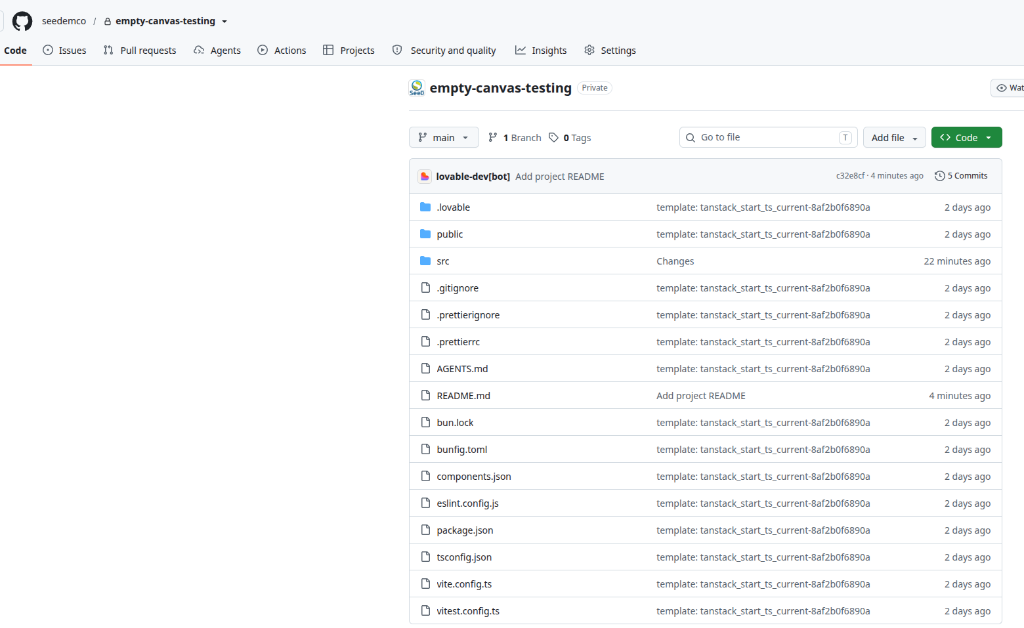Click the vite.config.ts file icon
Image resolution: width=1024 pixels, height=628 pixels.
pos(425,583)
